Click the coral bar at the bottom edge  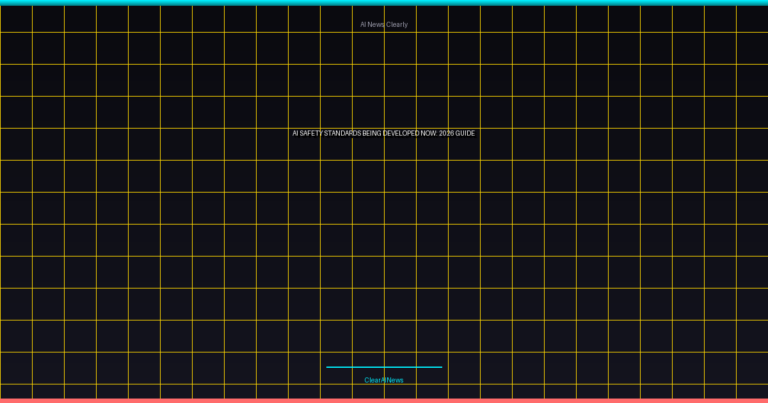[x=384, y=400]
